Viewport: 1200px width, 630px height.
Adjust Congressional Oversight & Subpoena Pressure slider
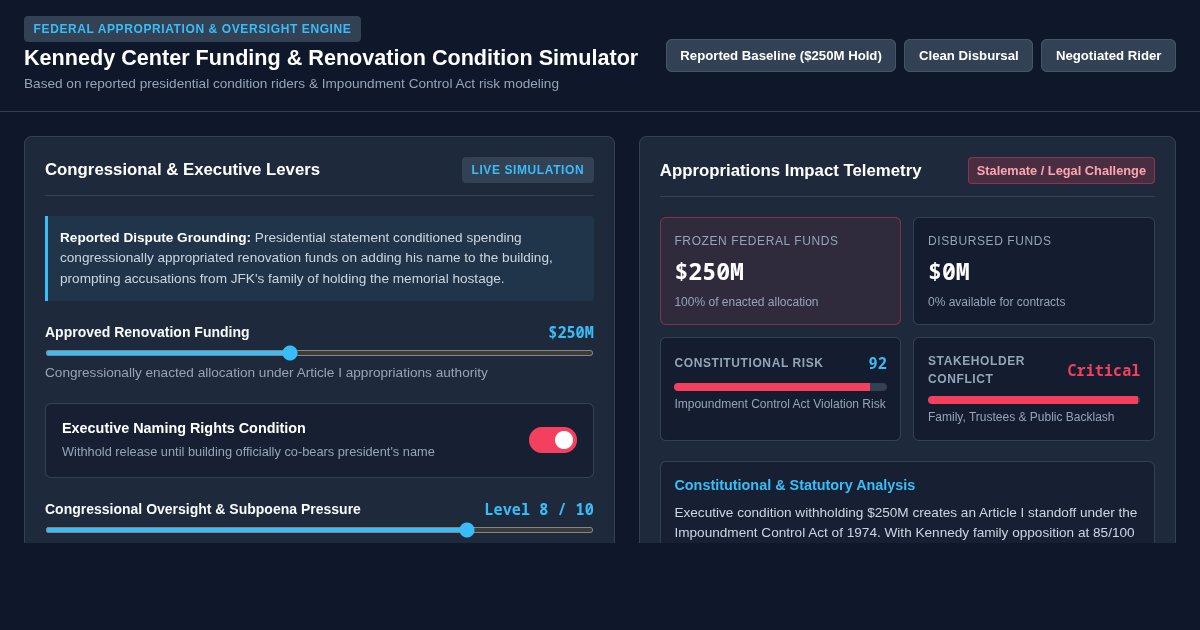[x=319, y=530]
